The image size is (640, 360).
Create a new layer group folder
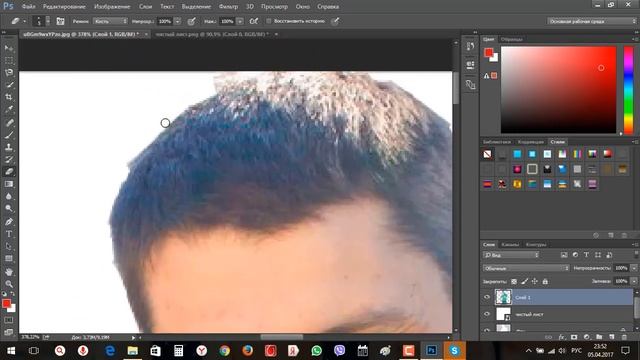[599, 337]
